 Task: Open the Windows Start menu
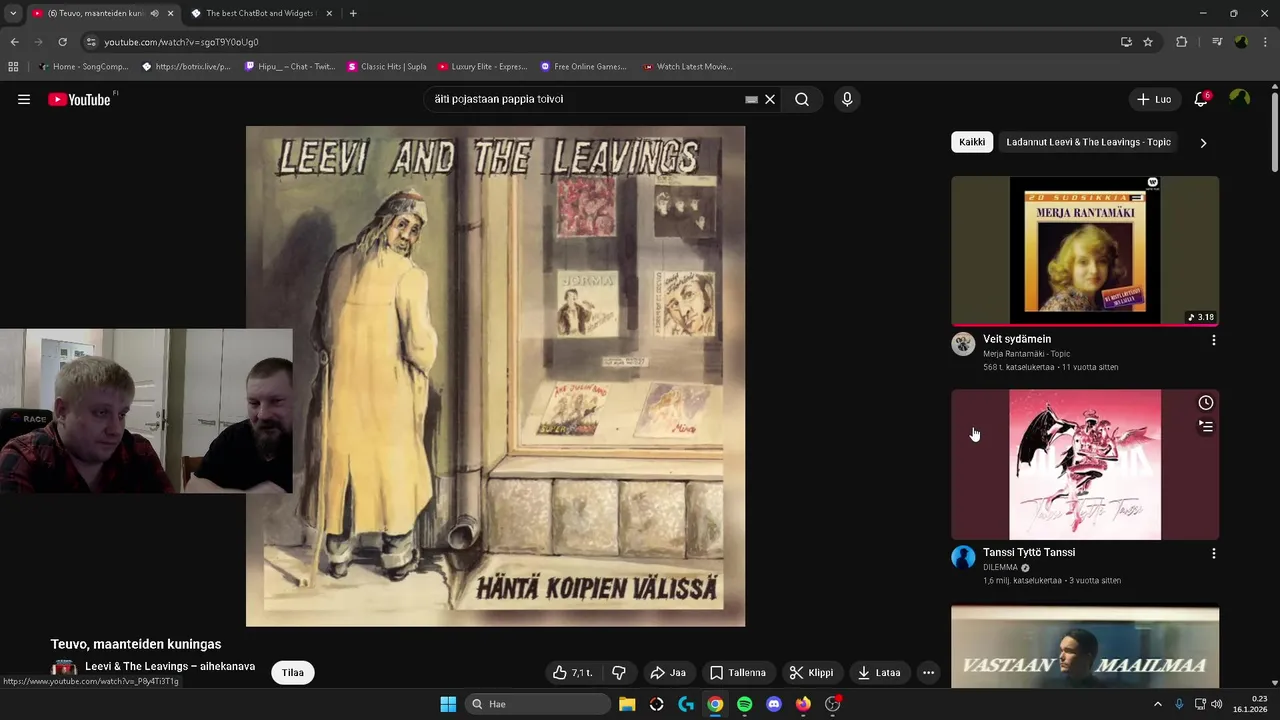pyautogui.click(x=448, y=704)
